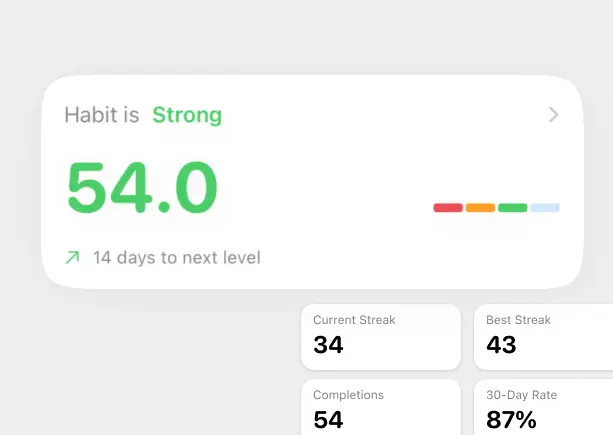Click the "14 days to next level" text
The image size is (613, 435).
[176, 258]
